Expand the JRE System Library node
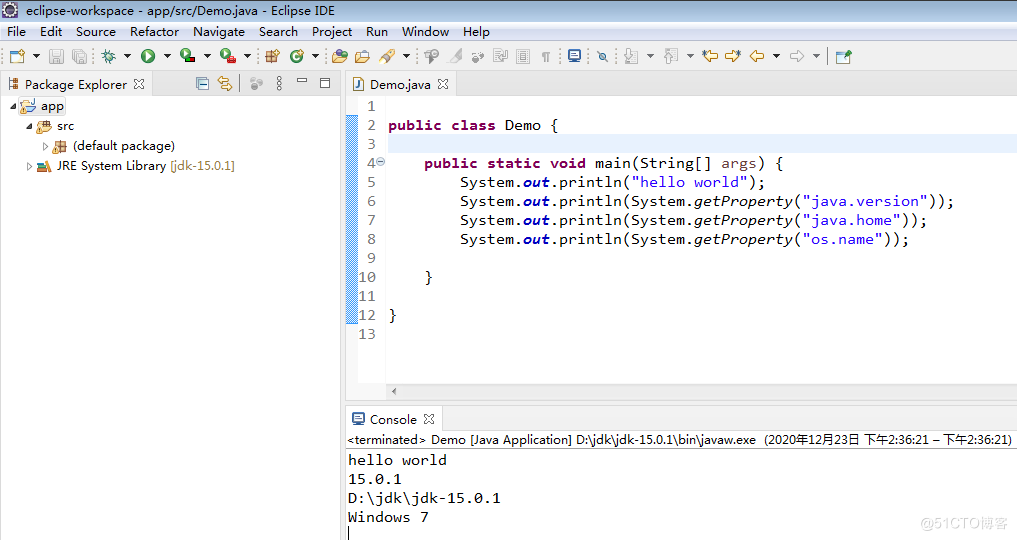This screenshot has width=1017, height=540. (x=29, y=167)
